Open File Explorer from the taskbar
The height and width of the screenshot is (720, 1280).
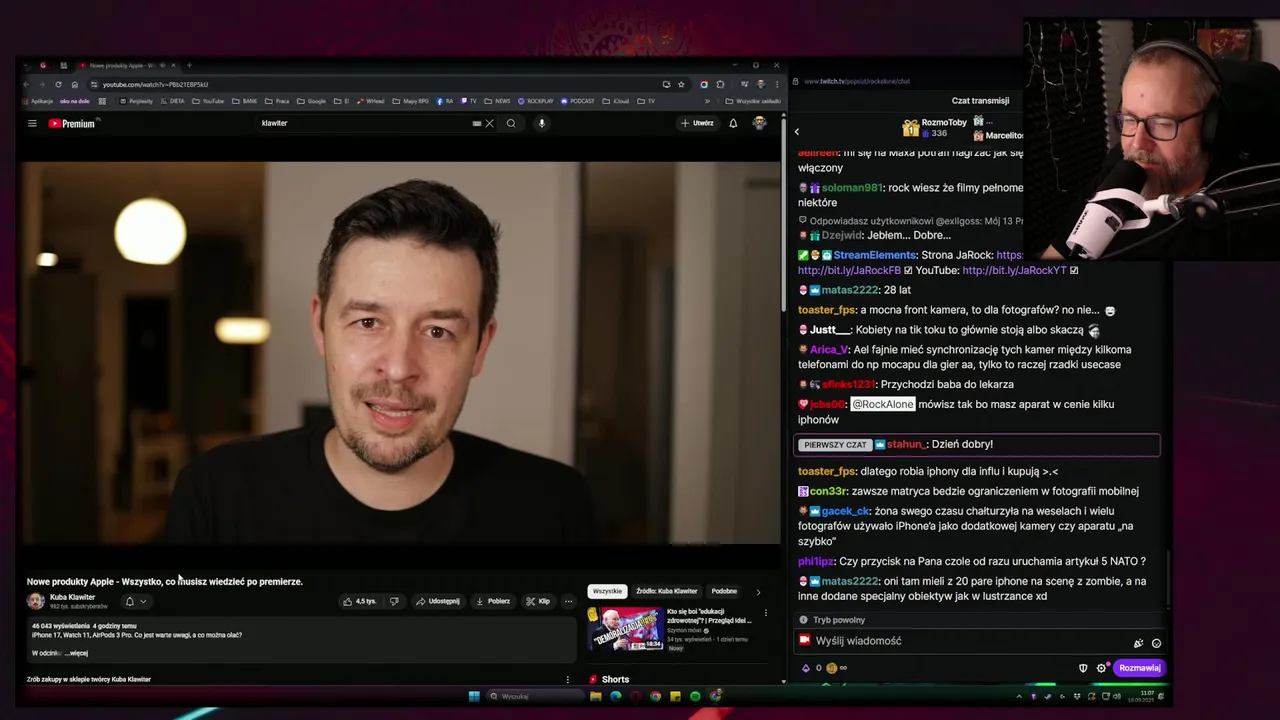point(596,696)
